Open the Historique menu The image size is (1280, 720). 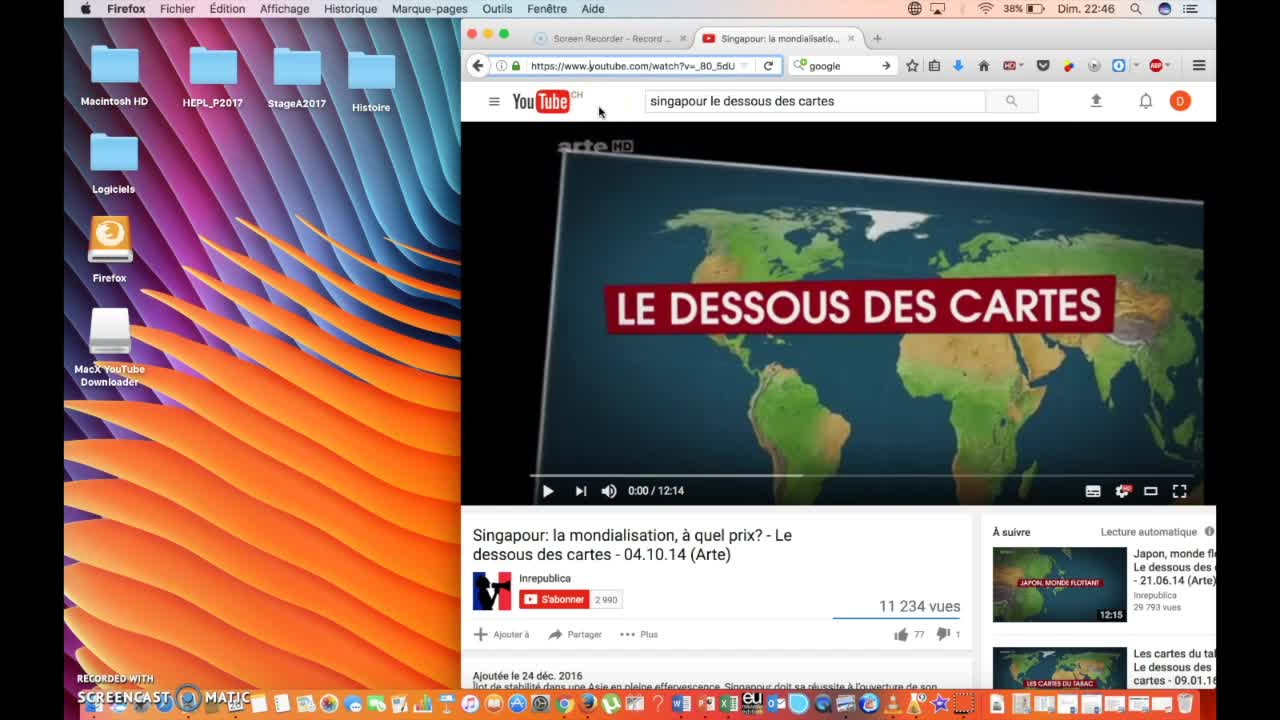pyautogui.click(x=350, y=9)
